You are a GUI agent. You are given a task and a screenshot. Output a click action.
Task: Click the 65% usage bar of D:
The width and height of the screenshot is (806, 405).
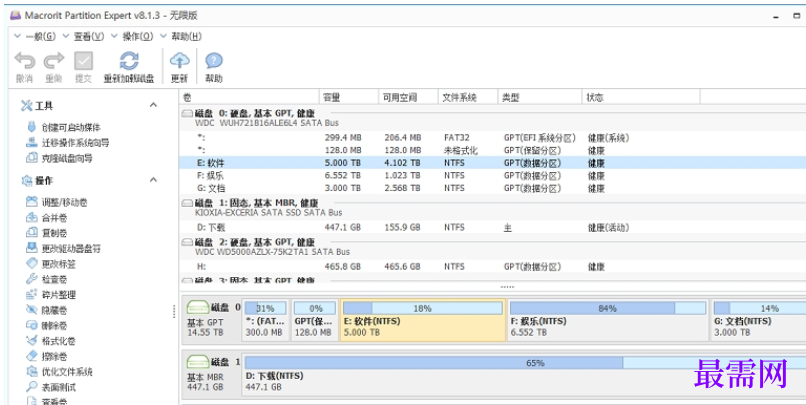[525, 363]
